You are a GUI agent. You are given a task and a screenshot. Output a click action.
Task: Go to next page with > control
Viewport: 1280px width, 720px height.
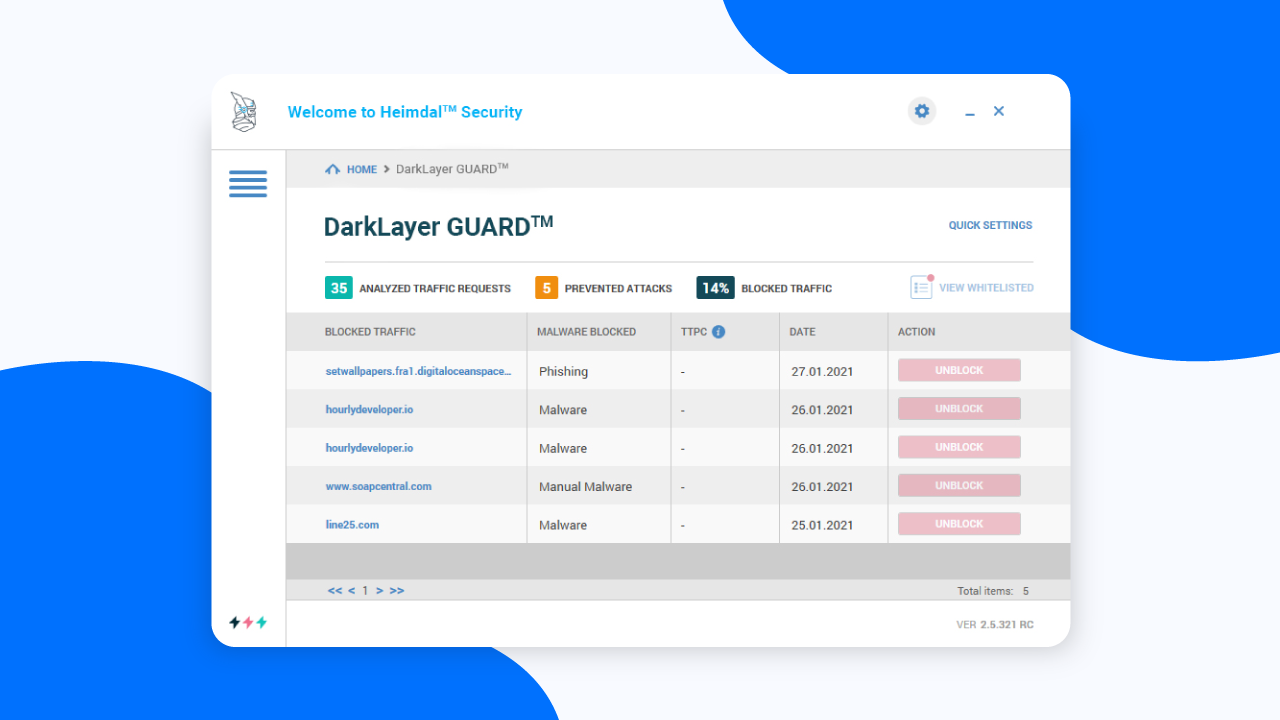click(x=380, y=591)
